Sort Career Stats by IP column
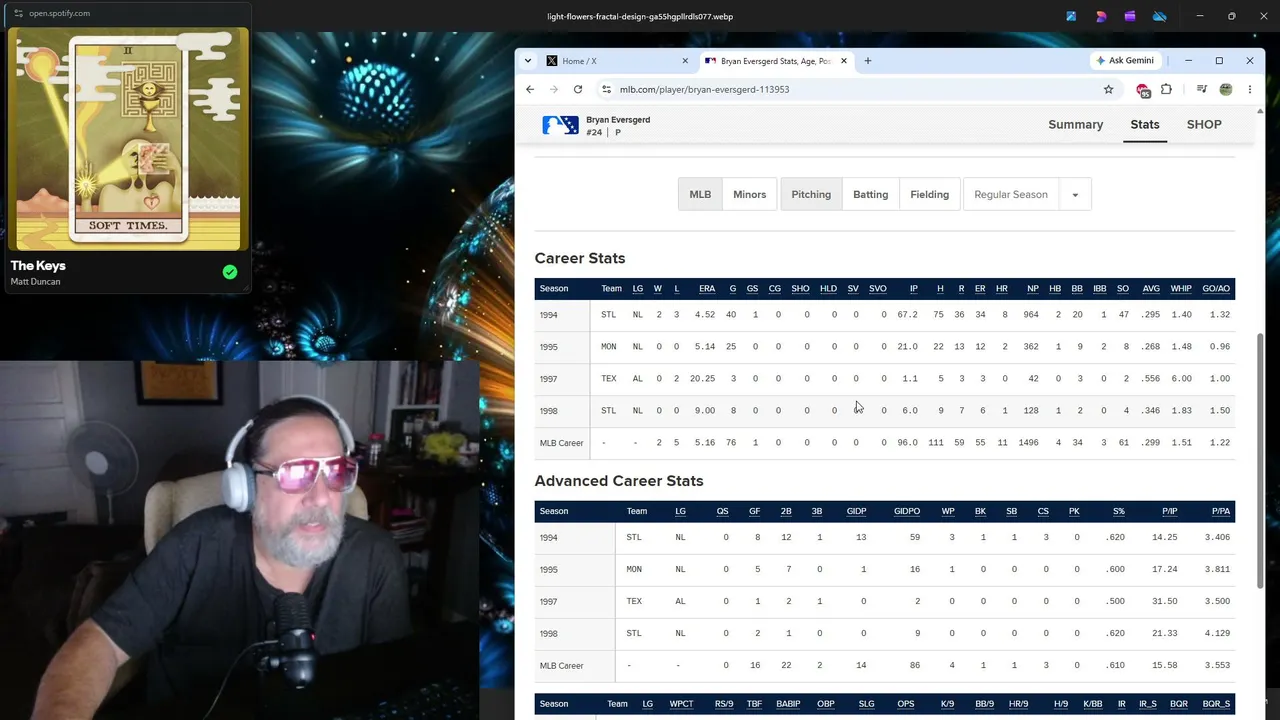 click(913, 289)
